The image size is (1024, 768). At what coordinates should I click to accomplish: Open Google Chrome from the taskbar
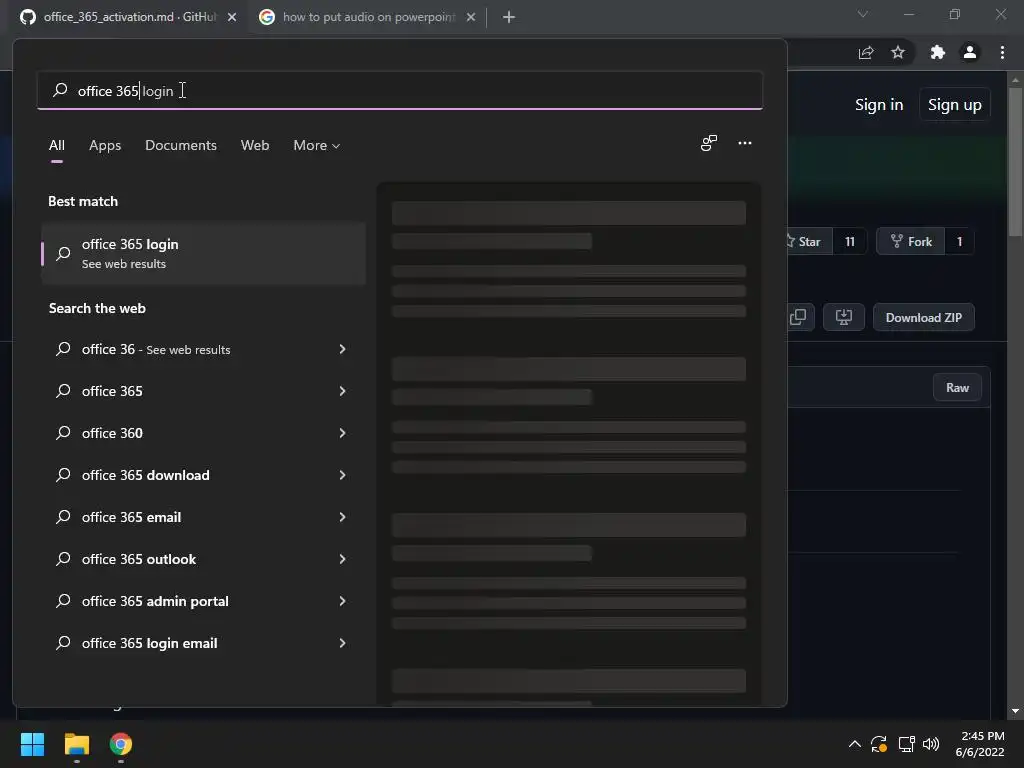[121, 744]
